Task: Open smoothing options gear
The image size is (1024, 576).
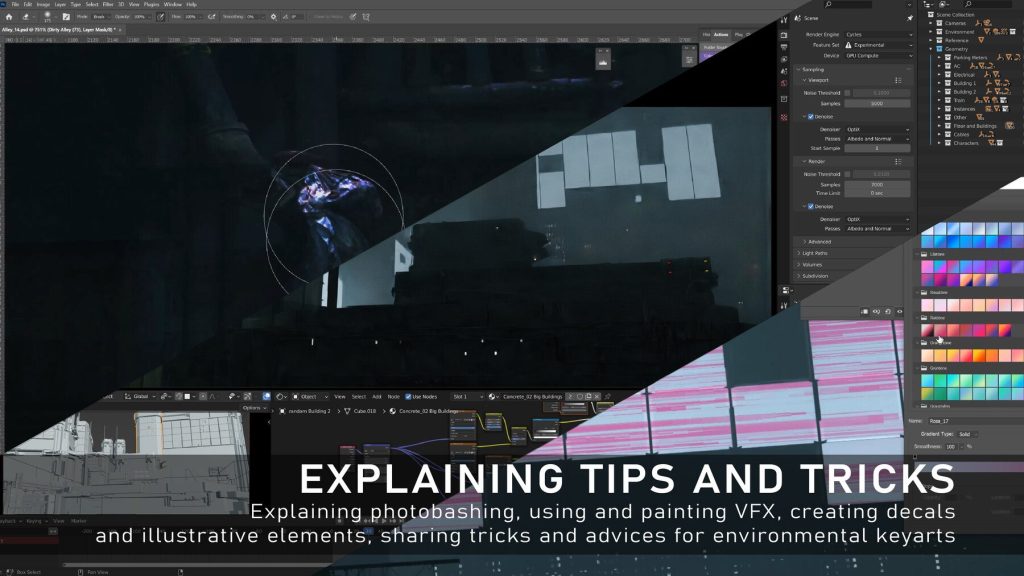Action: click(273, 17)
